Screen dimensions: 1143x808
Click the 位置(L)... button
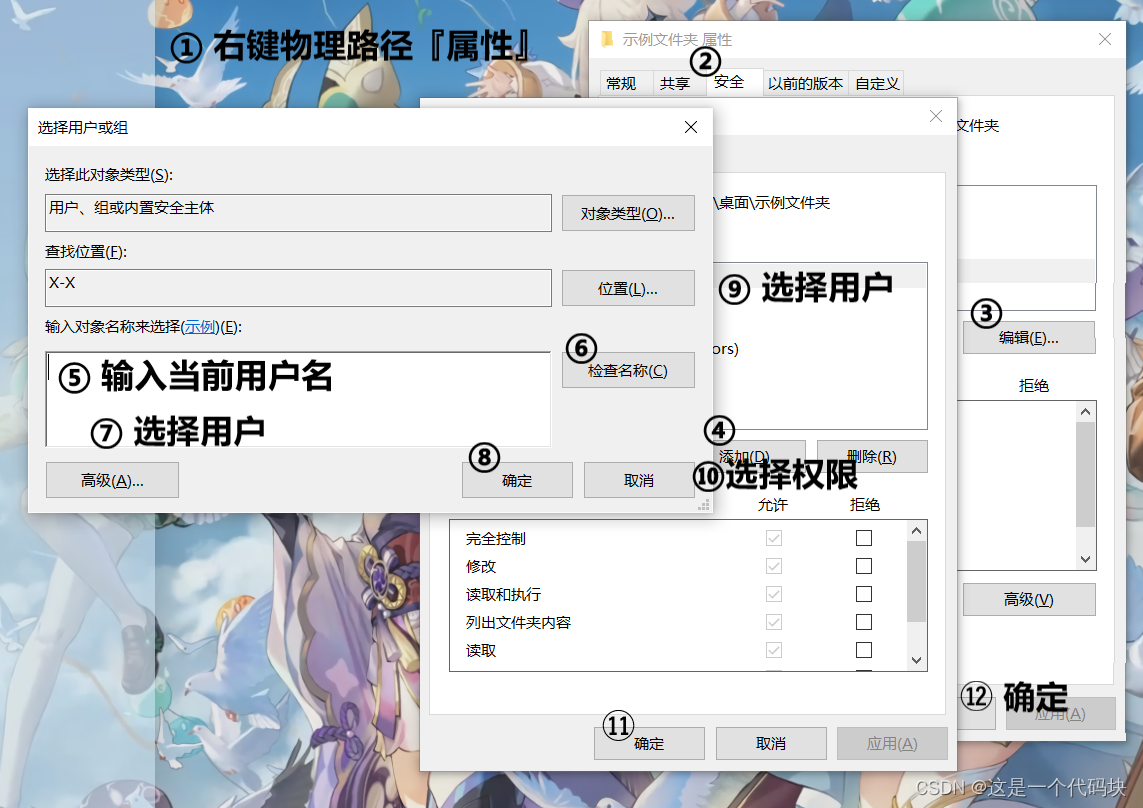pyautogui.click(x=628, y=289)
